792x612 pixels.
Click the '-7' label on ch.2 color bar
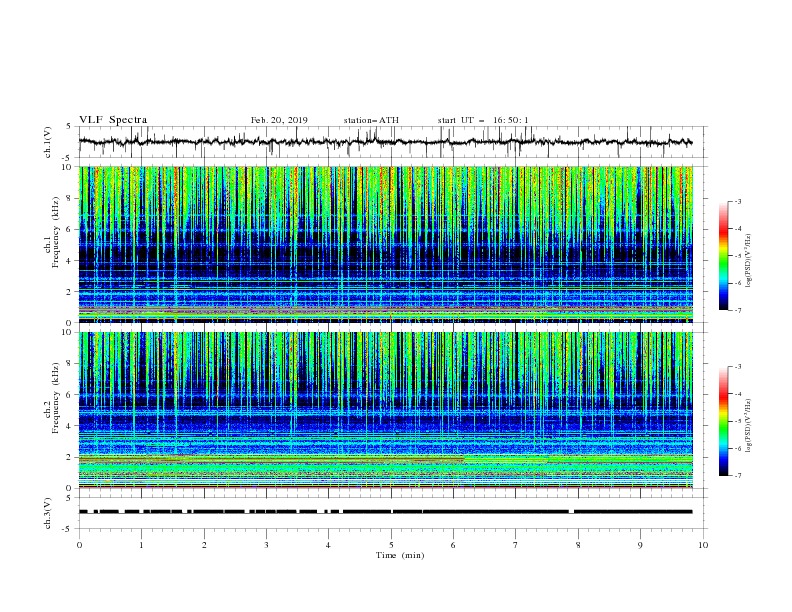coord(737,476)
